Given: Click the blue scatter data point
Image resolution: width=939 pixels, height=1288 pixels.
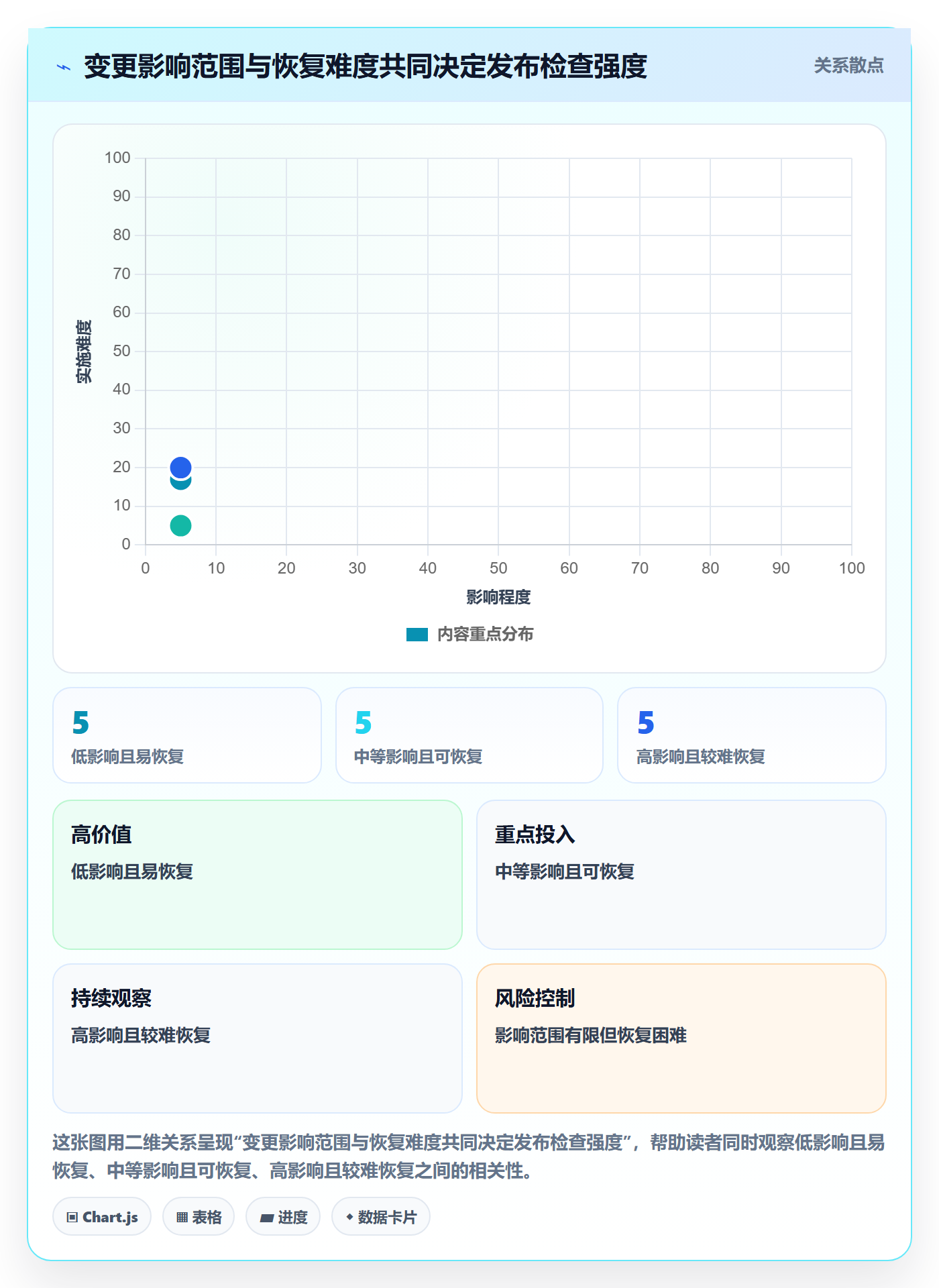Looking at the screenshot, I should coord(180,467).
